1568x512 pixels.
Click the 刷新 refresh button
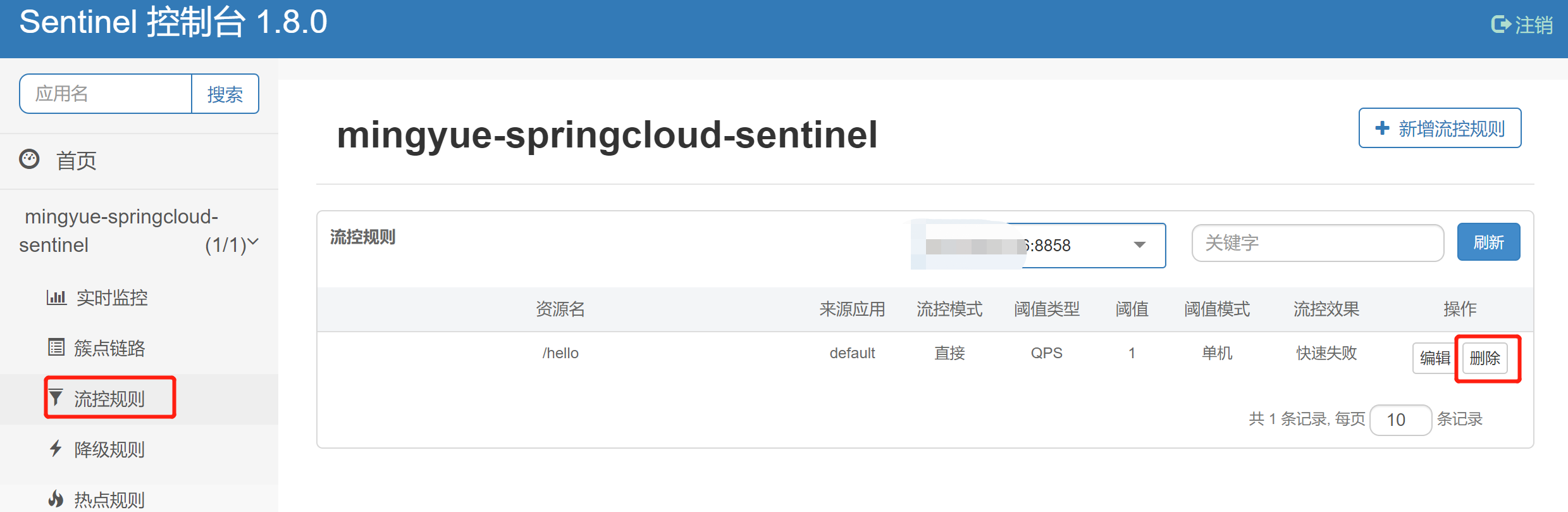coord(1488,242)
